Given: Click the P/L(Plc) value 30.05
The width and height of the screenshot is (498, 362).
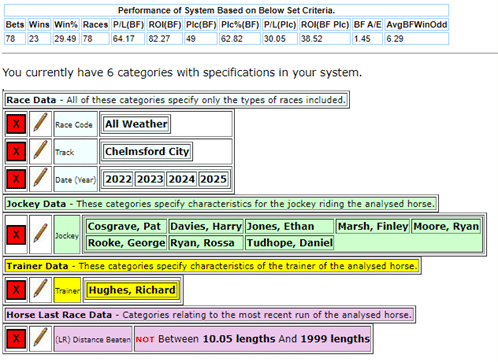Looking at the screenshot, I should pos(280,39).
